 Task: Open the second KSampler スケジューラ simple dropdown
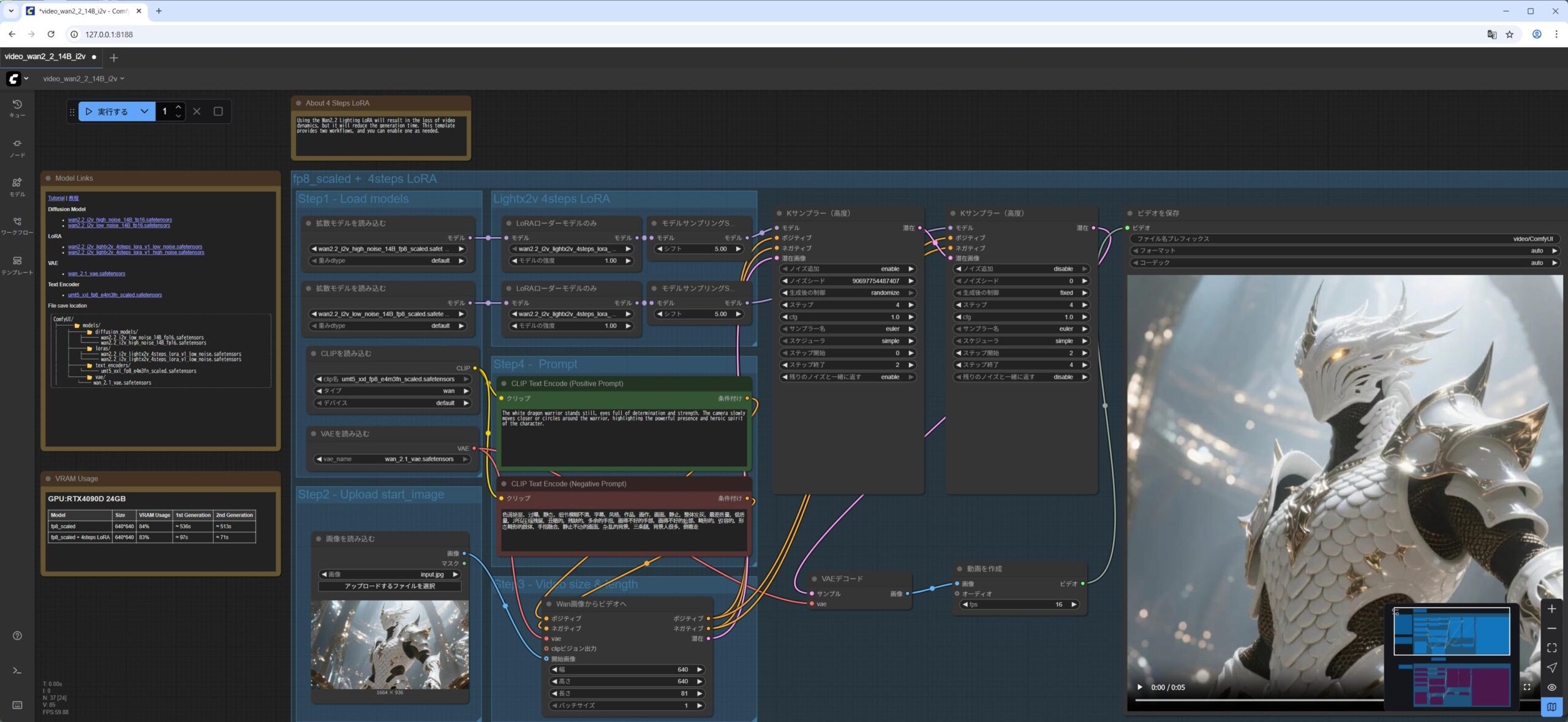(1022, 341)
